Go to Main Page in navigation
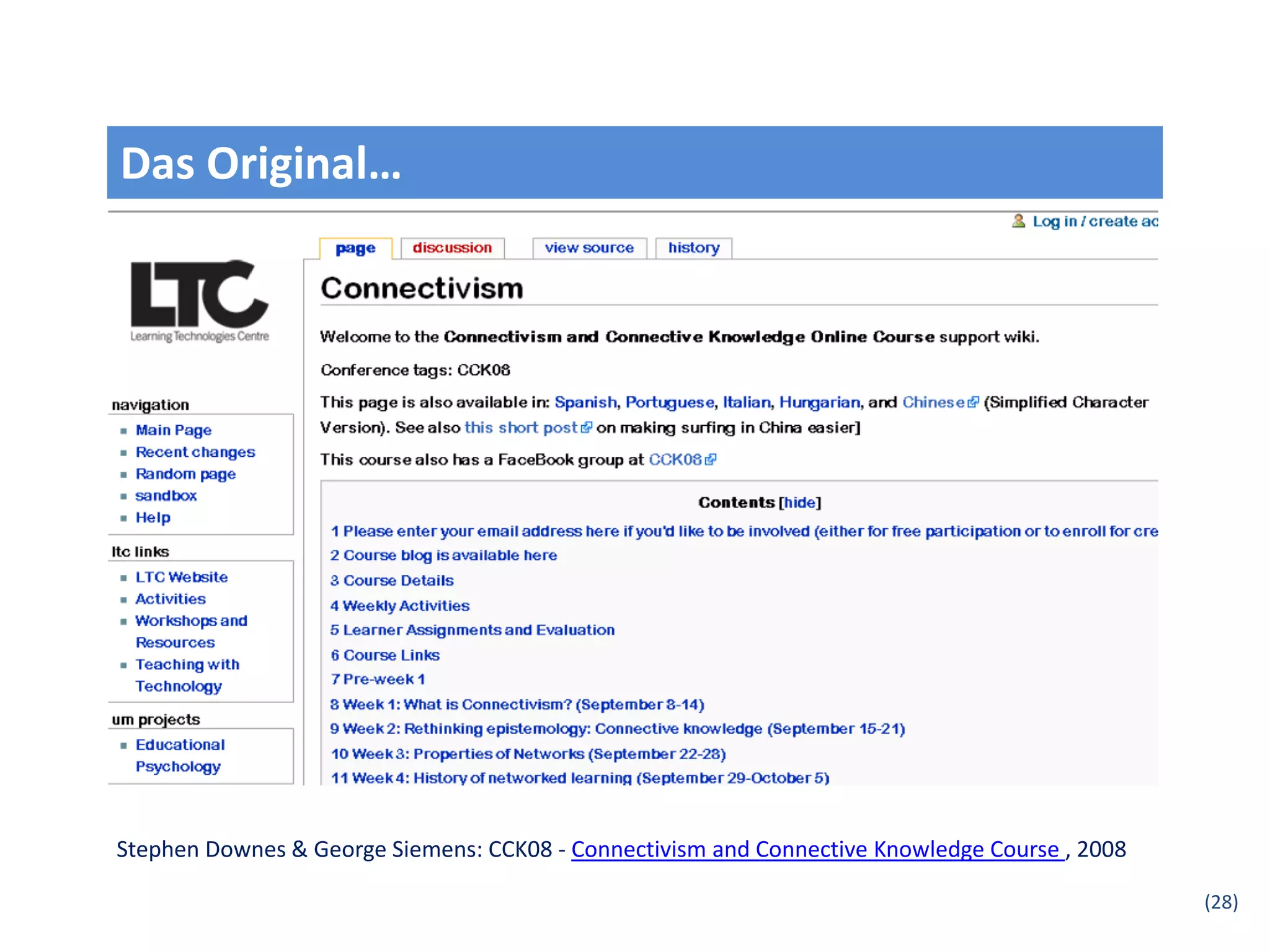 point(174,430)
